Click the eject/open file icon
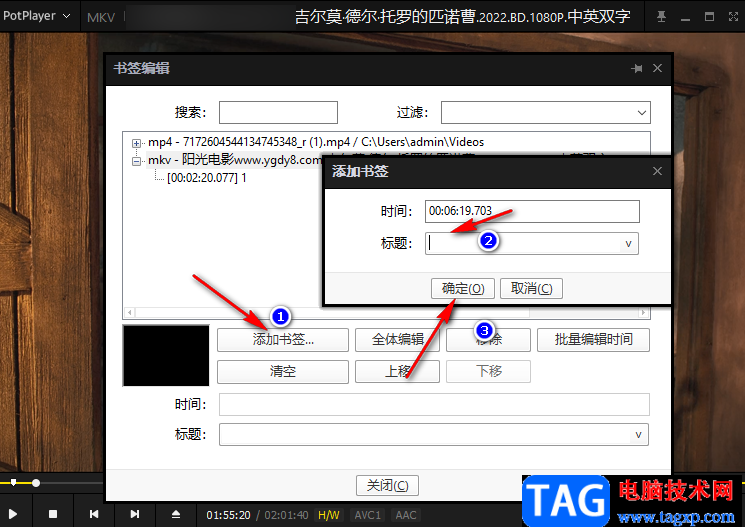Screen dimensions: 745x527 (x=176, y=514)
